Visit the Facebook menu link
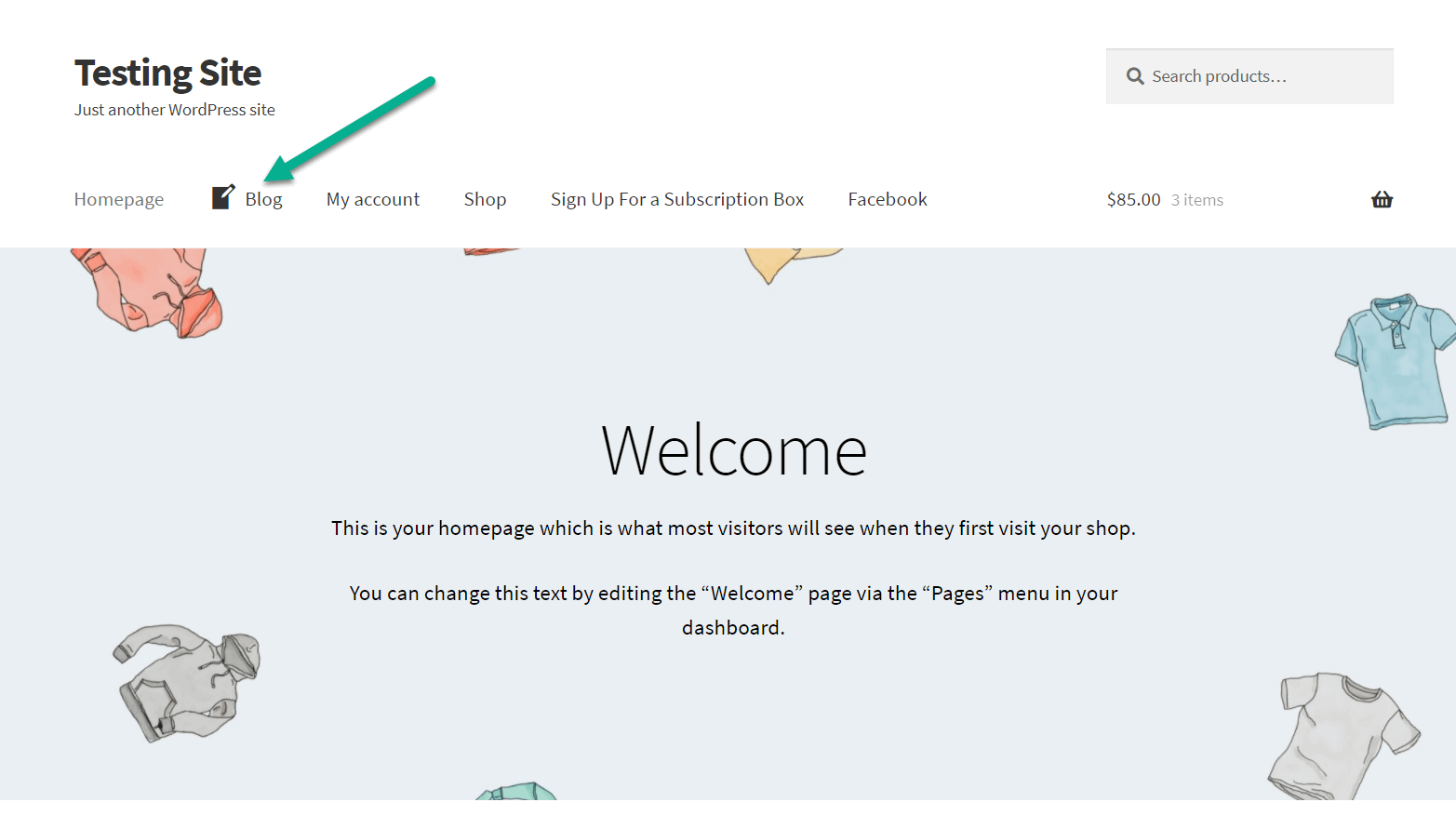This screenshot has width=1456, height=829. [x=887, y=199]
